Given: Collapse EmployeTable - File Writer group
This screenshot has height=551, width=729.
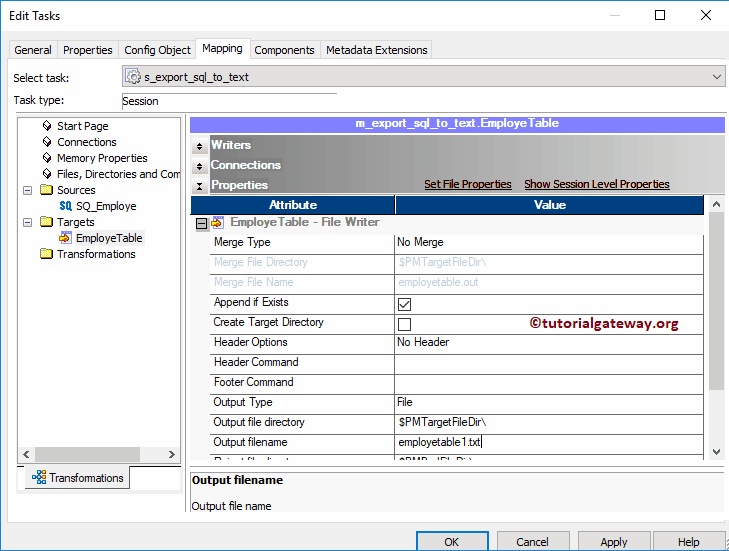Looking at the screenshot, I should (x=201, y=224).
